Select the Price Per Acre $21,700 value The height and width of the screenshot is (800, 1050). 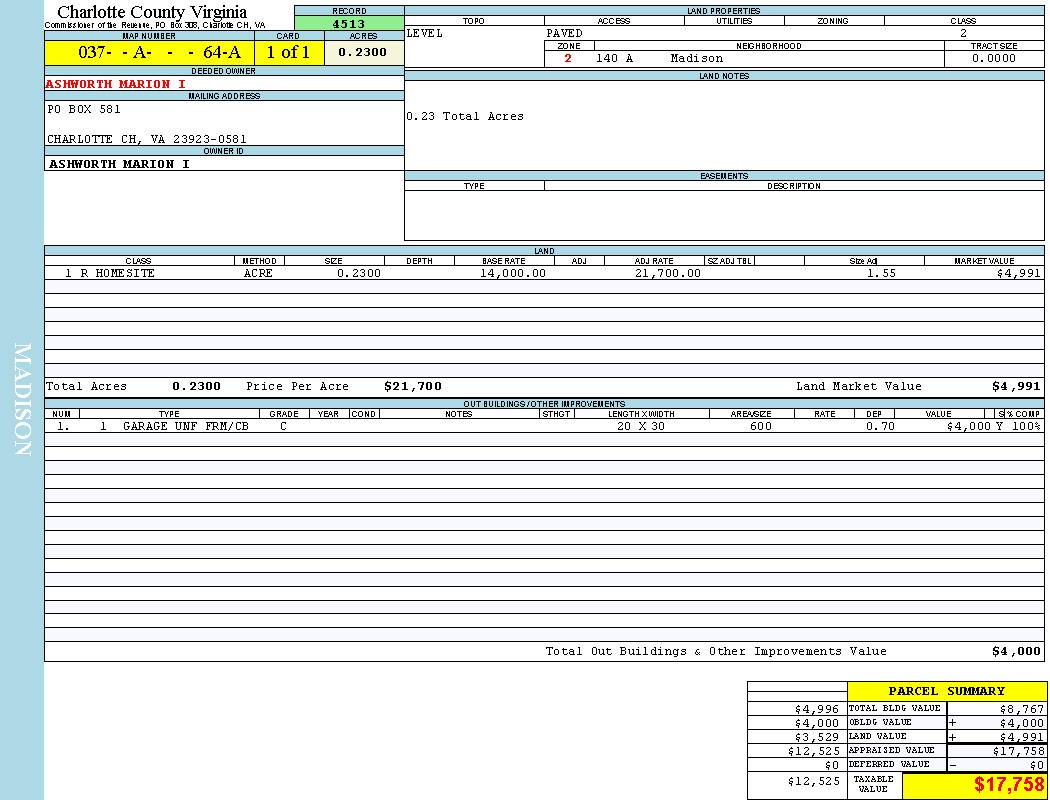(x=412, y=387)
